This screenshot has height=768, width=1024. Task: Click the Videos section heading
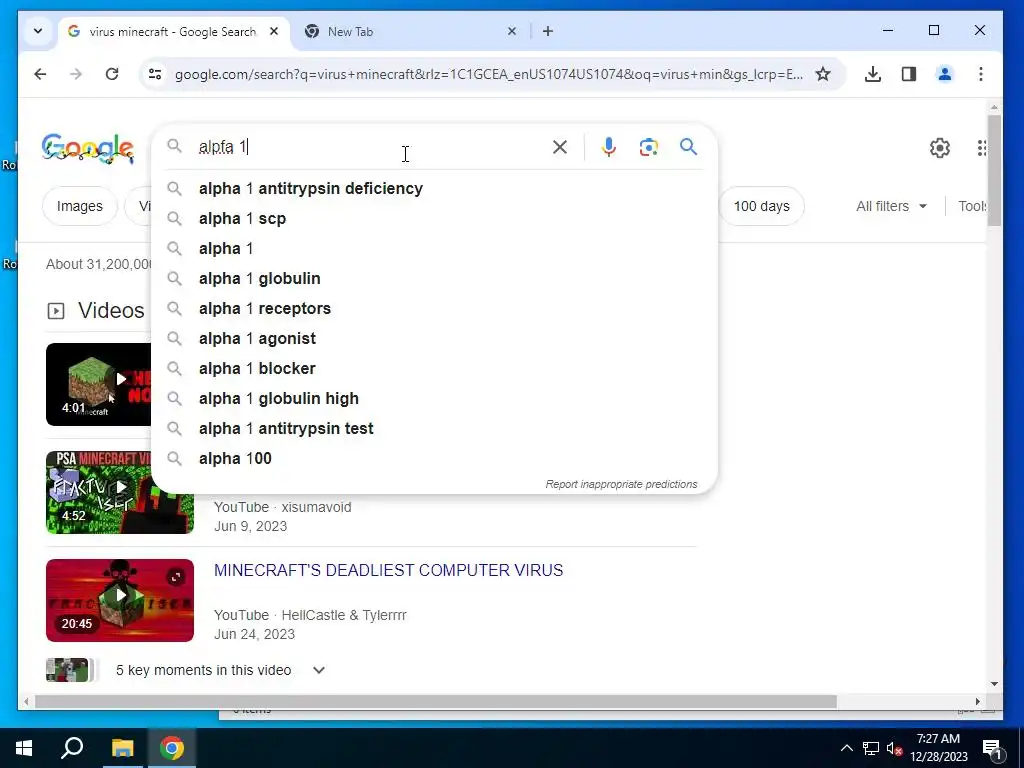[111, 311]
